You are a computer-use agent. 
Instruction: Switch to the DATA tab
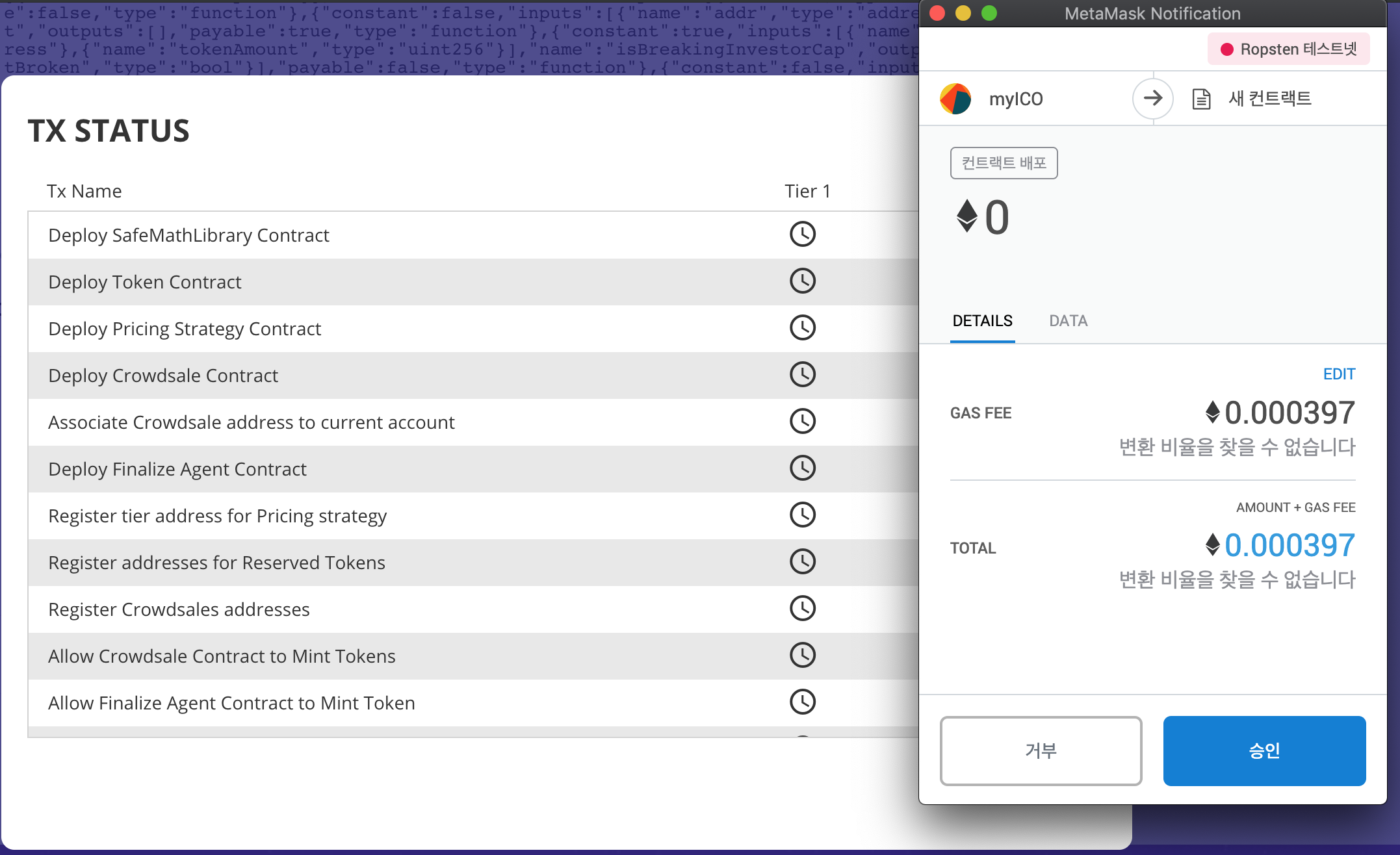[1068, 321]
